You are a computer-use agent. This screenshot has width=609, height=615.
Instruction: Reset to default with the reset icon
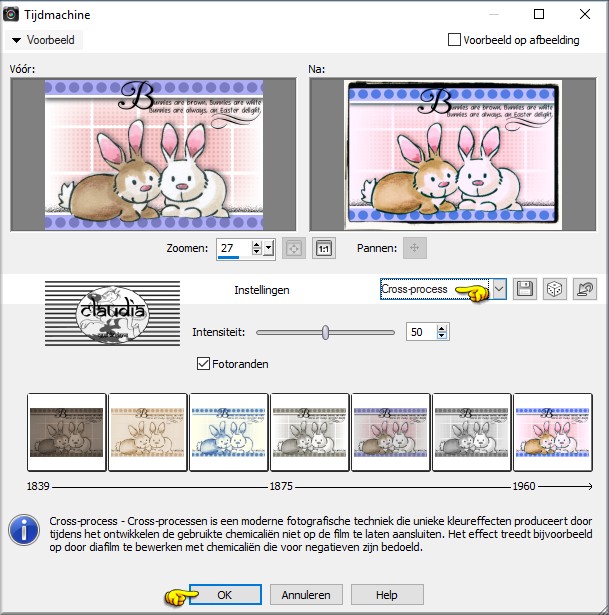pyautogui.click(x=585, y=289)
